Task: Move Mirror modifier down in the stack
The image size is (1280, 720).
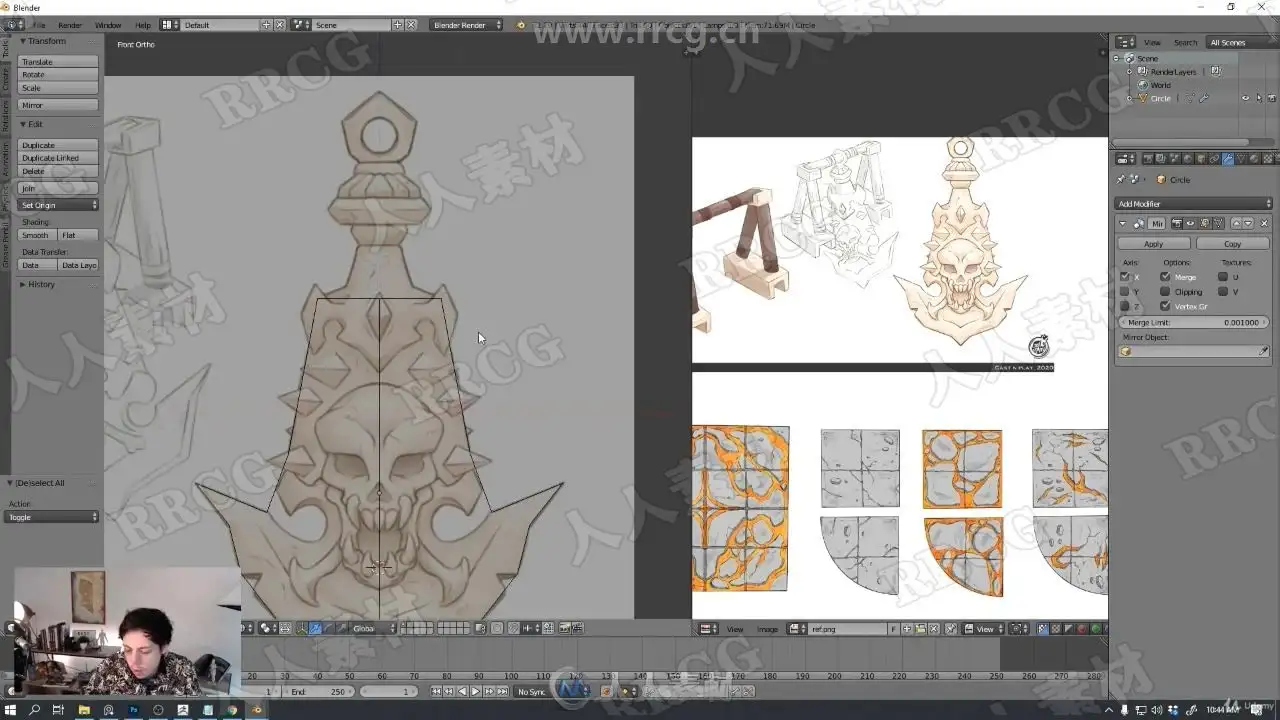Action: click(1248, 223)
